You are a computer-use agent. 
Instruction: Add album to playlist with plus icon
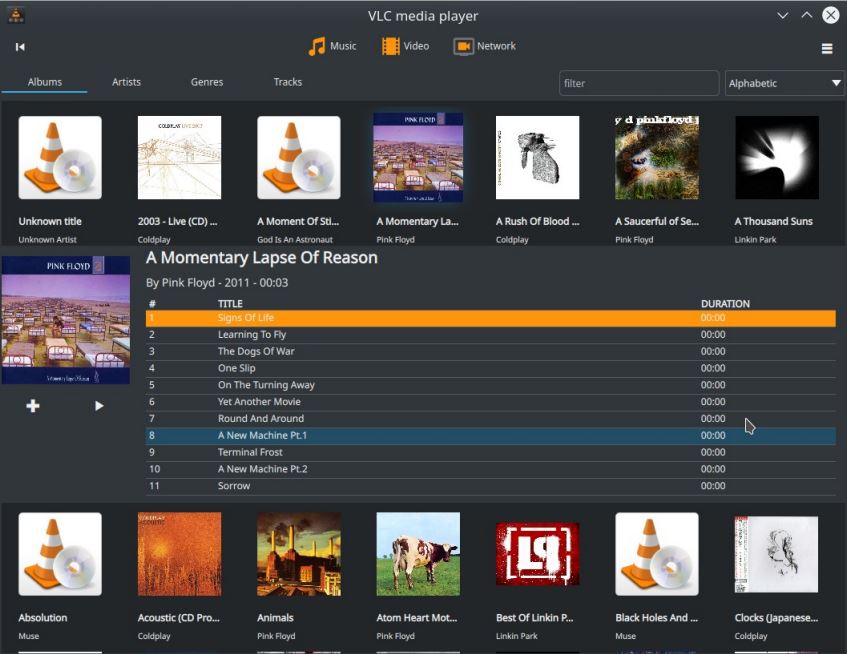(x=33, y=406)
